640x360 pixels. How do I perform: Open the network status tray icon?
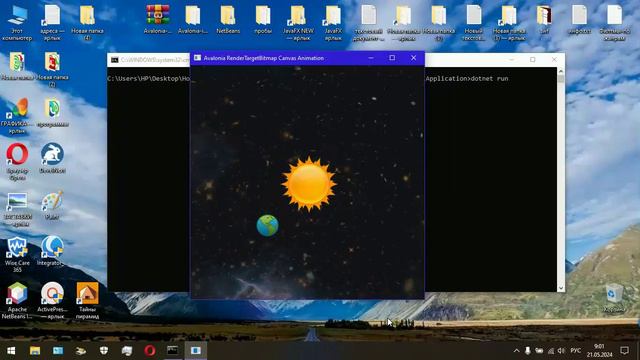pos(551,351)
